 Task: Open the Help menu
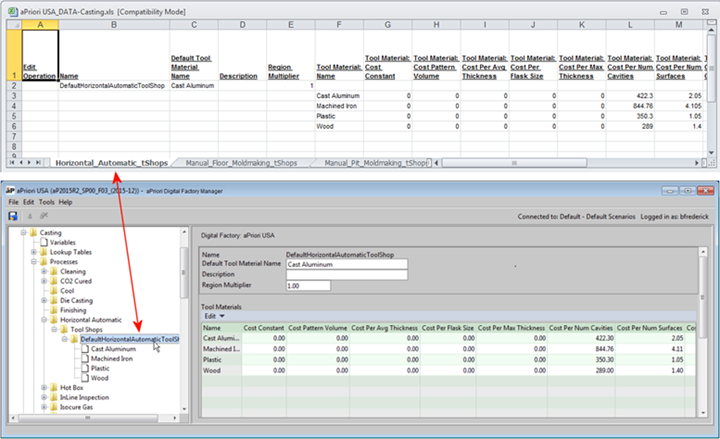[65, 202]
